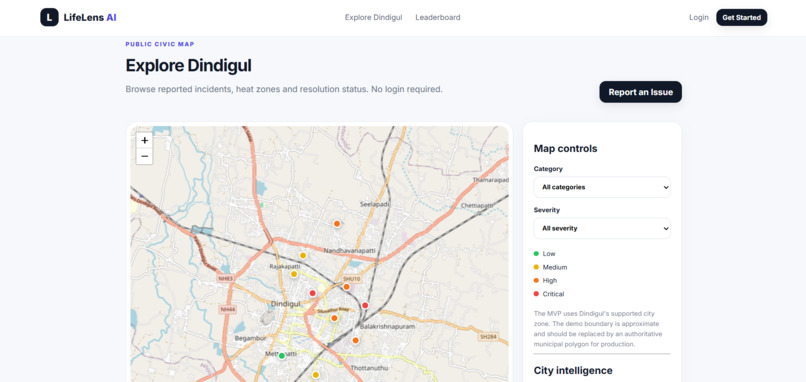The height and width of the screenshot is (382, 806).
Task: Select the orange marker on Siluvathur Road
Action: 334,318
